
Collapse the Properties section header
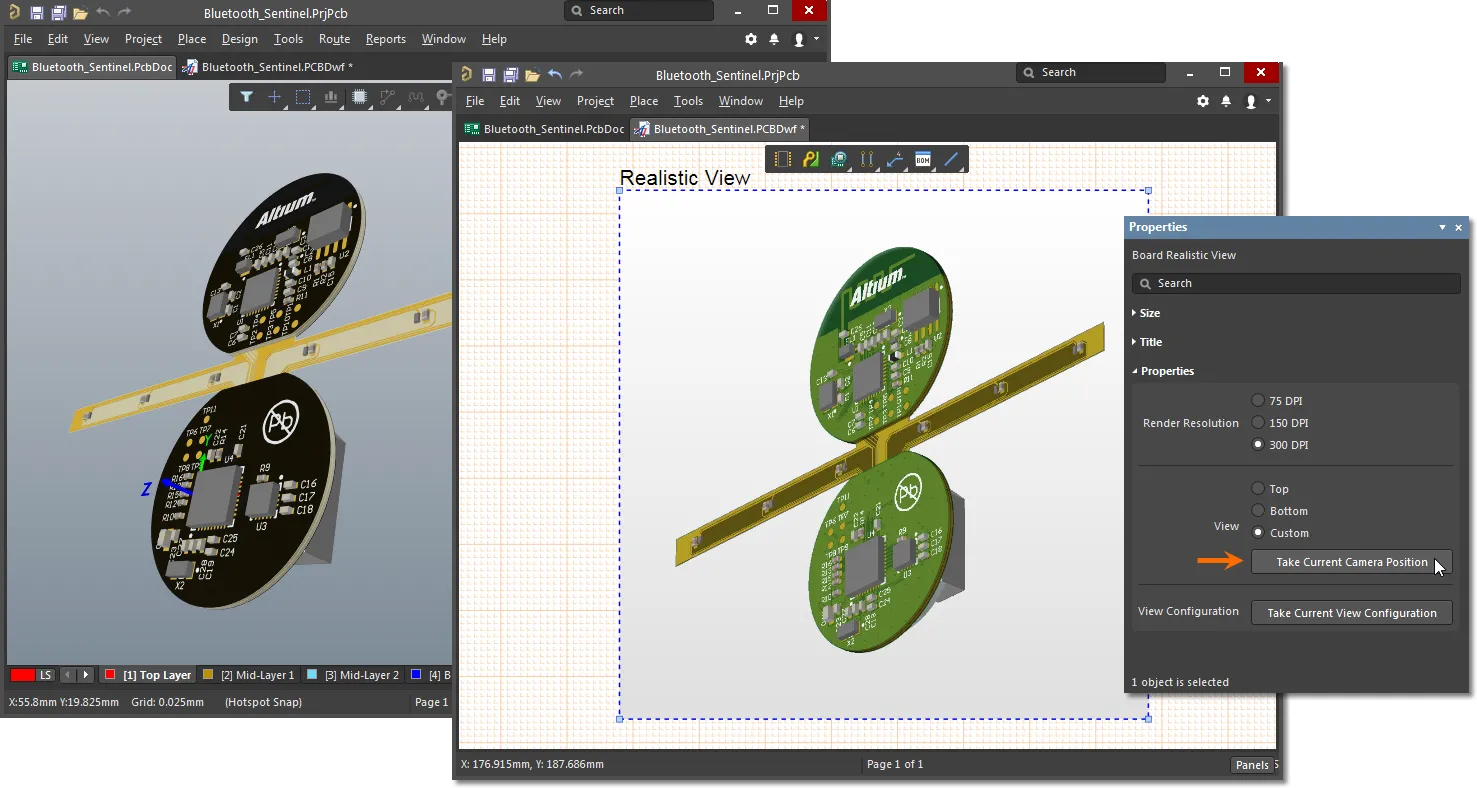click(1163, 371)
